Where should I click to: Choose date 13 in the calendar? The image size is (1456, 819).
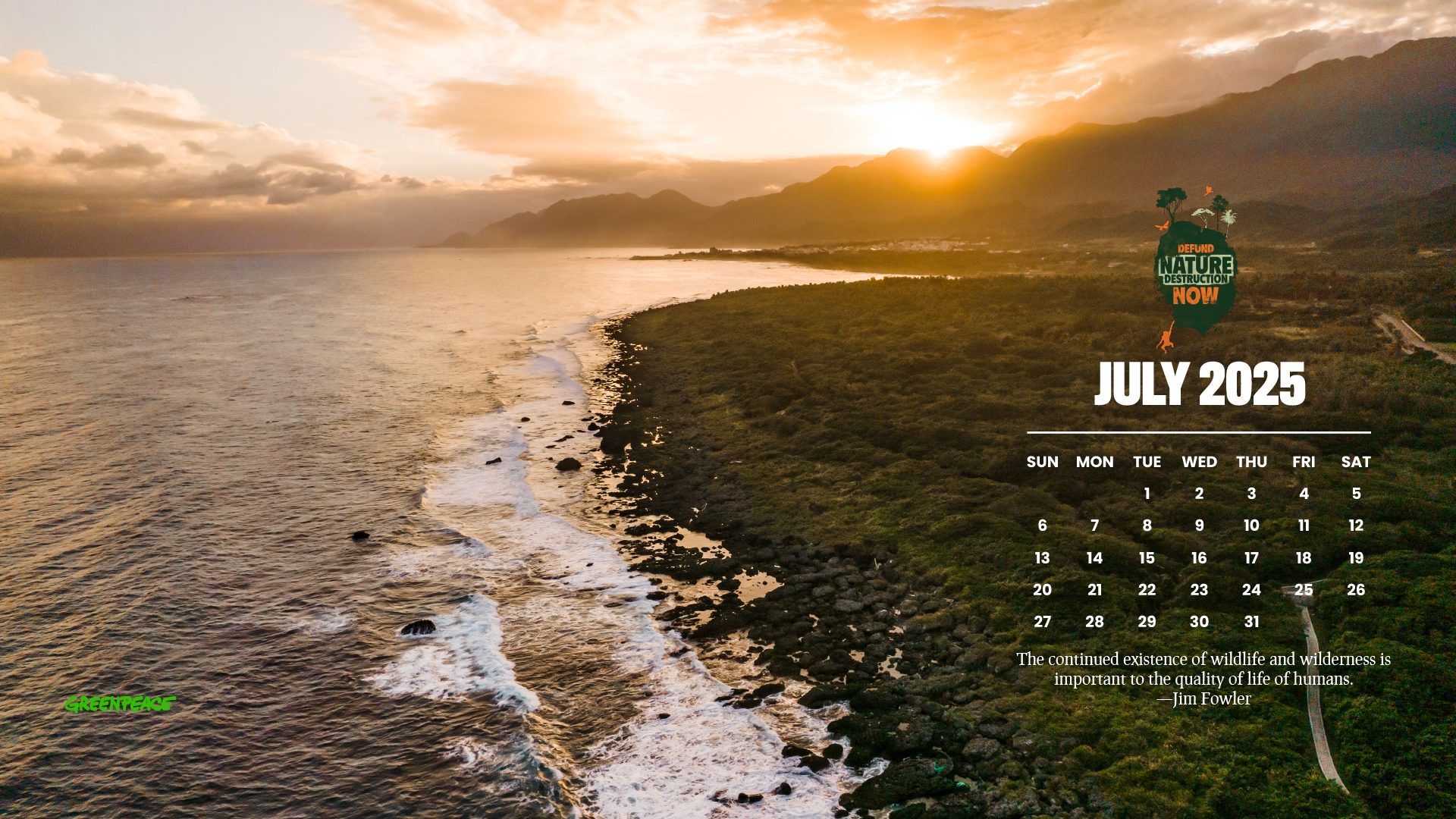click(x=1042, y=558)
